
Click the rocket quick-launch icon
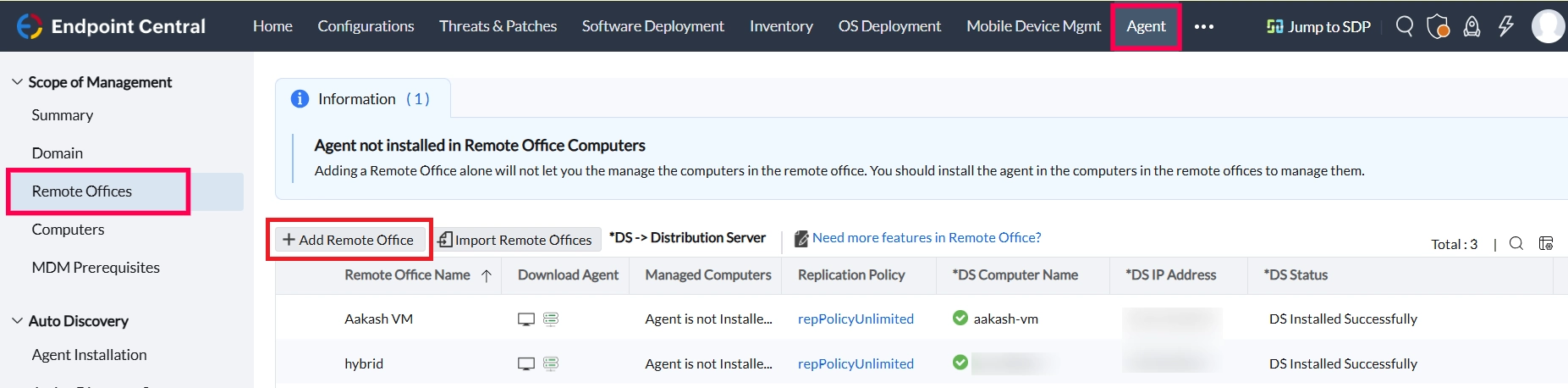coord(1472,26)
